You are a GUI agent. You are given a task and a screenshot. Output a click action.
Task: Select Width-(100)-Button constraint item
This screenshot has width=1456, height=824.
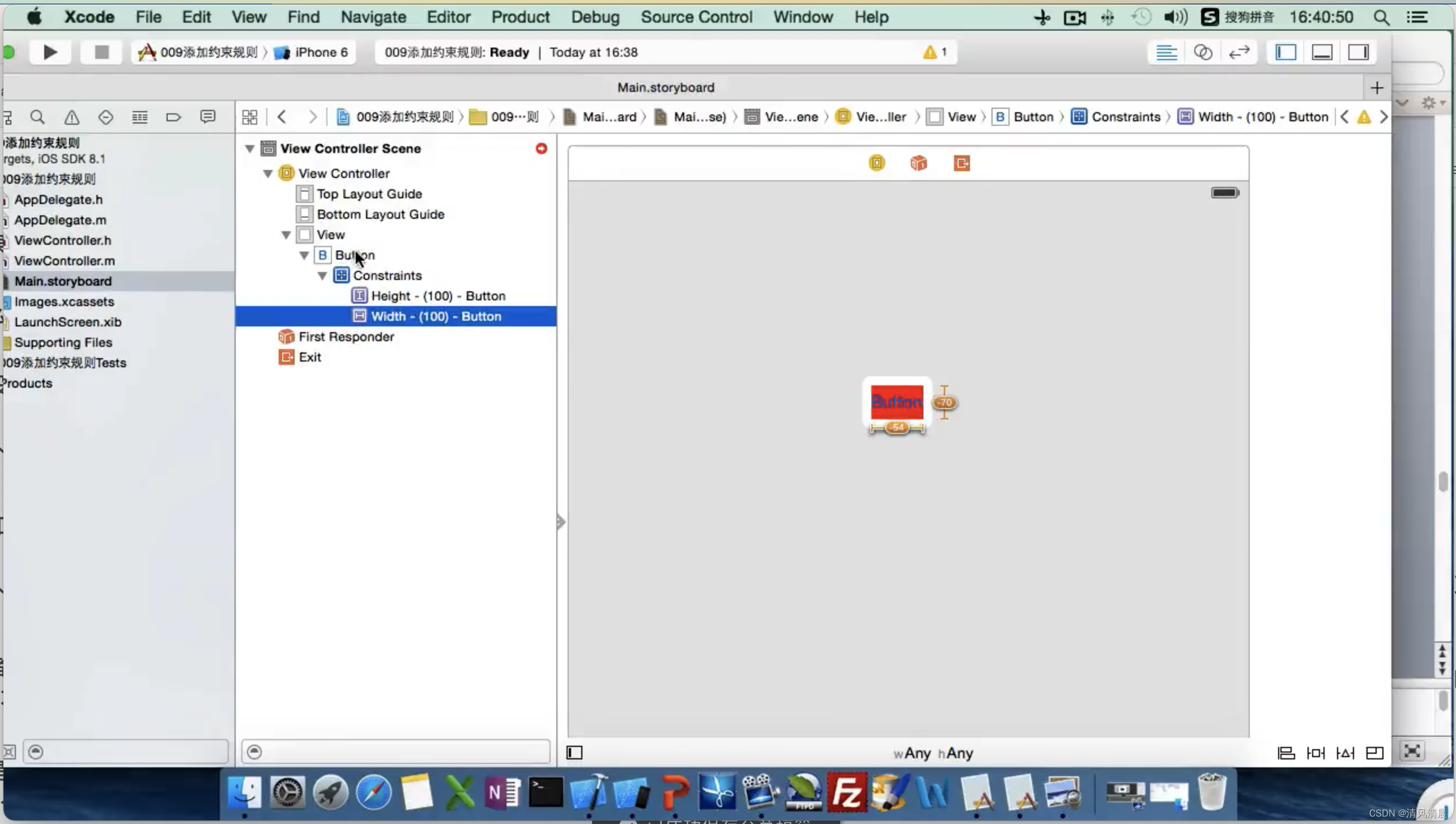(436, 315)
